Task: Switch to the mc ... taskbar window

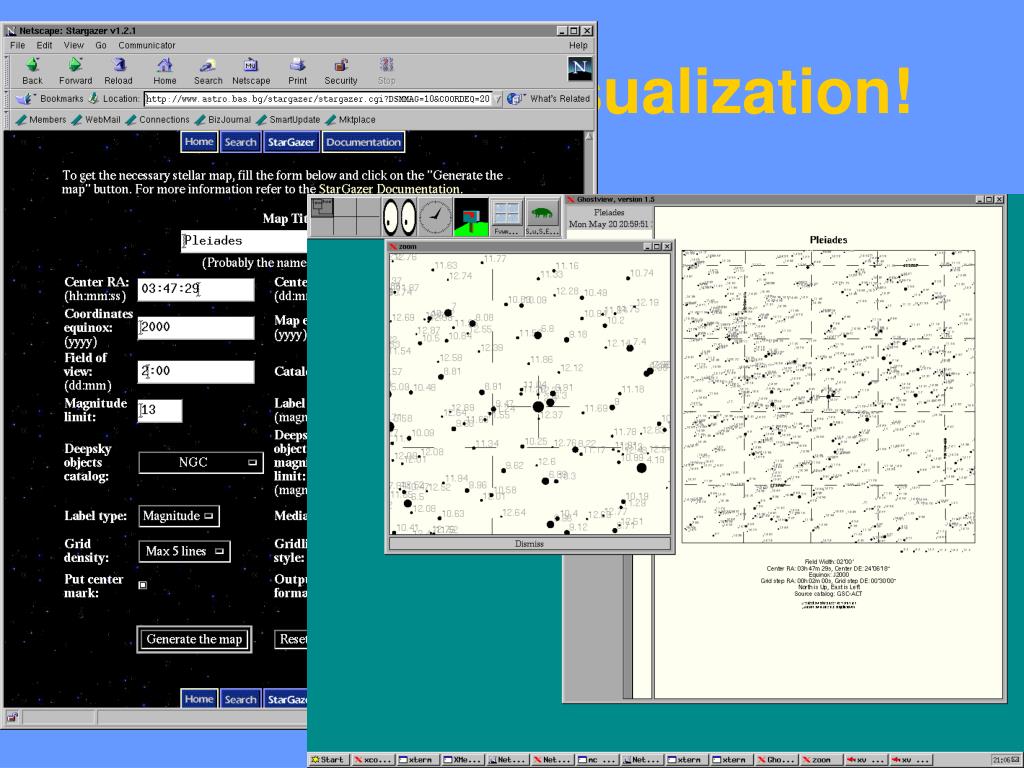Action: coord(597,760)
